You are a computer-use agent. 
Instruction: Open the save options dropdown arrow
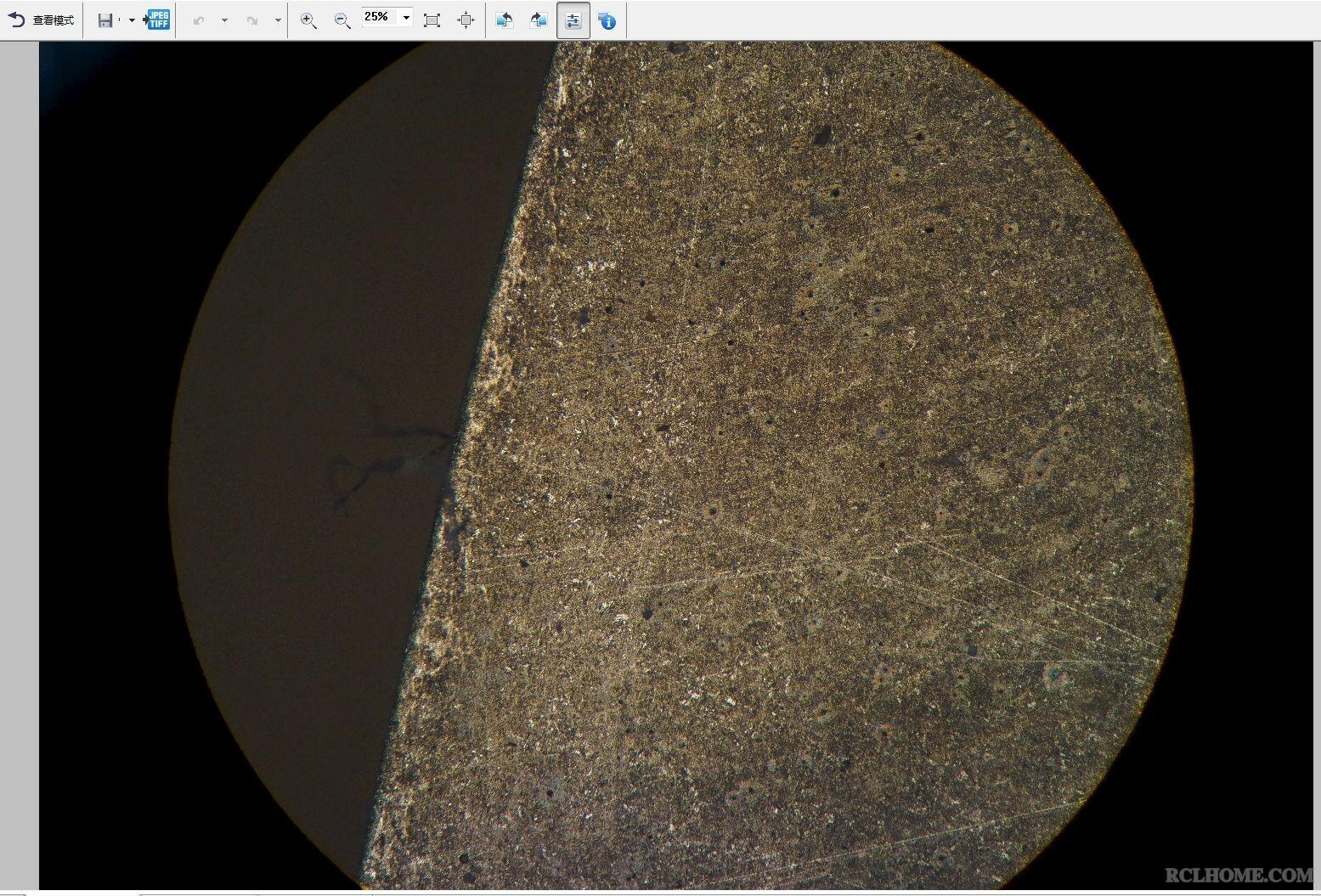pyautogui.click(x=132, y=20)
